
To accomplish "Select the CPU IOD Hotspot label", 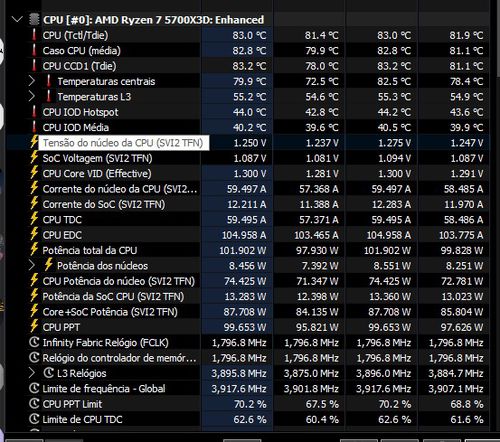I will [x=80, y=112].
